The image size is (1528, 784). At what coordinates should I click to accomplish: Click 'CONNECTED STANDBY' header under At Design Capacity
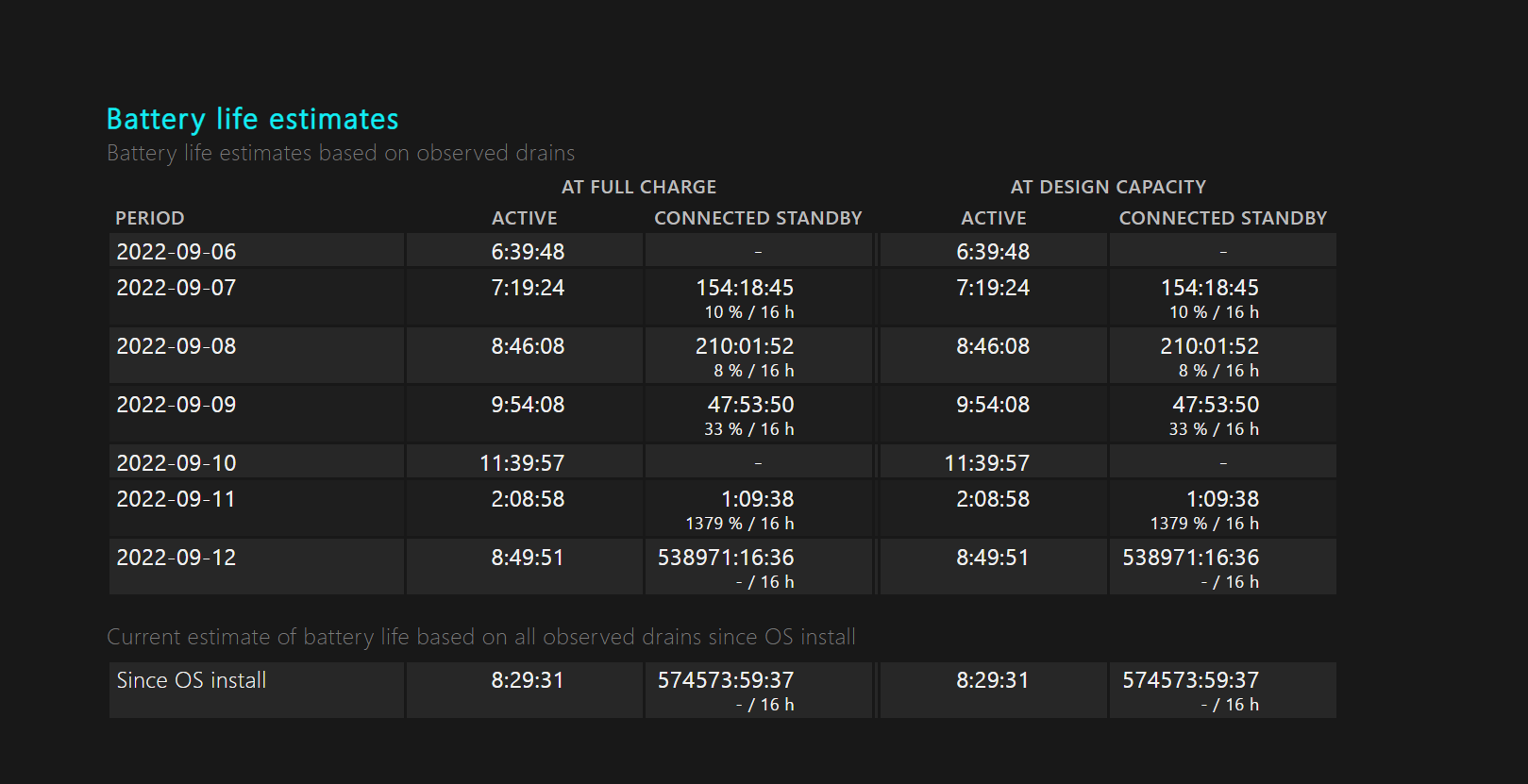pyautogui.click(x=1223, y=218)
